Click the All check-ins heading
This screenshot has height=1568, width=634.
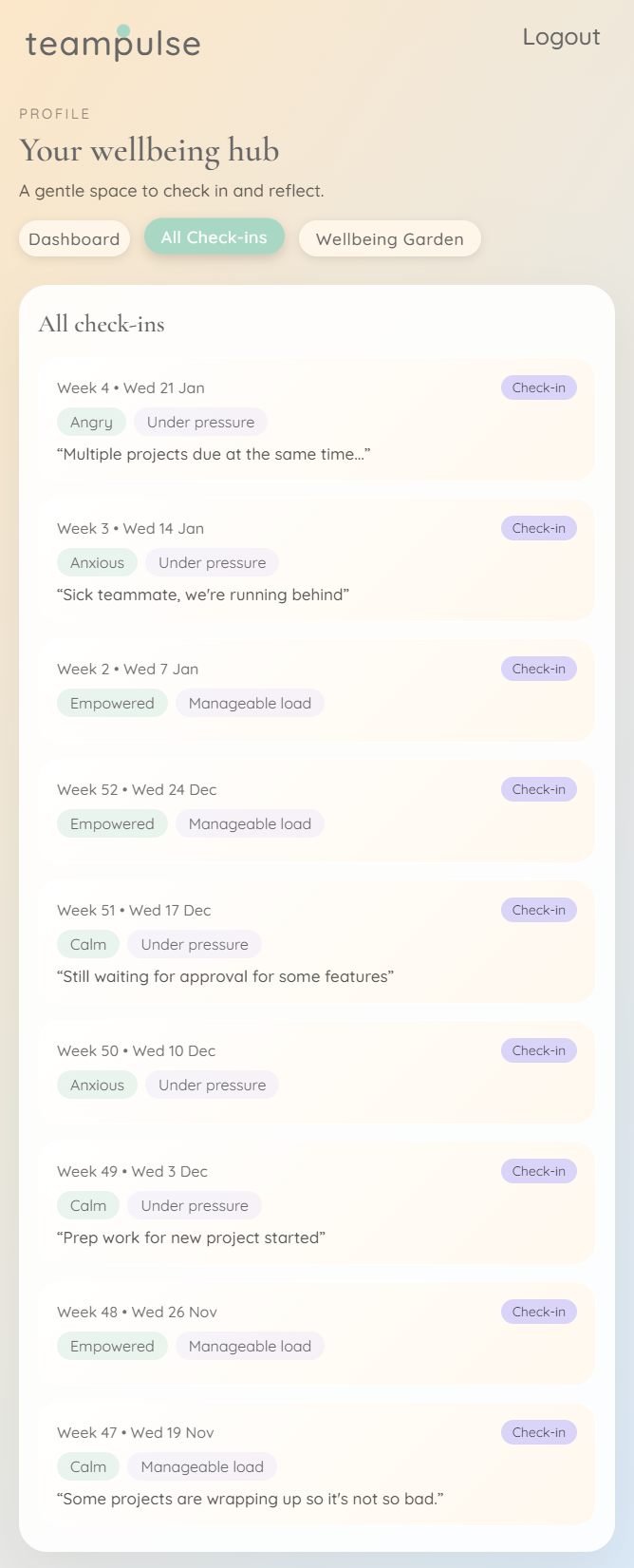pos(102,324)
